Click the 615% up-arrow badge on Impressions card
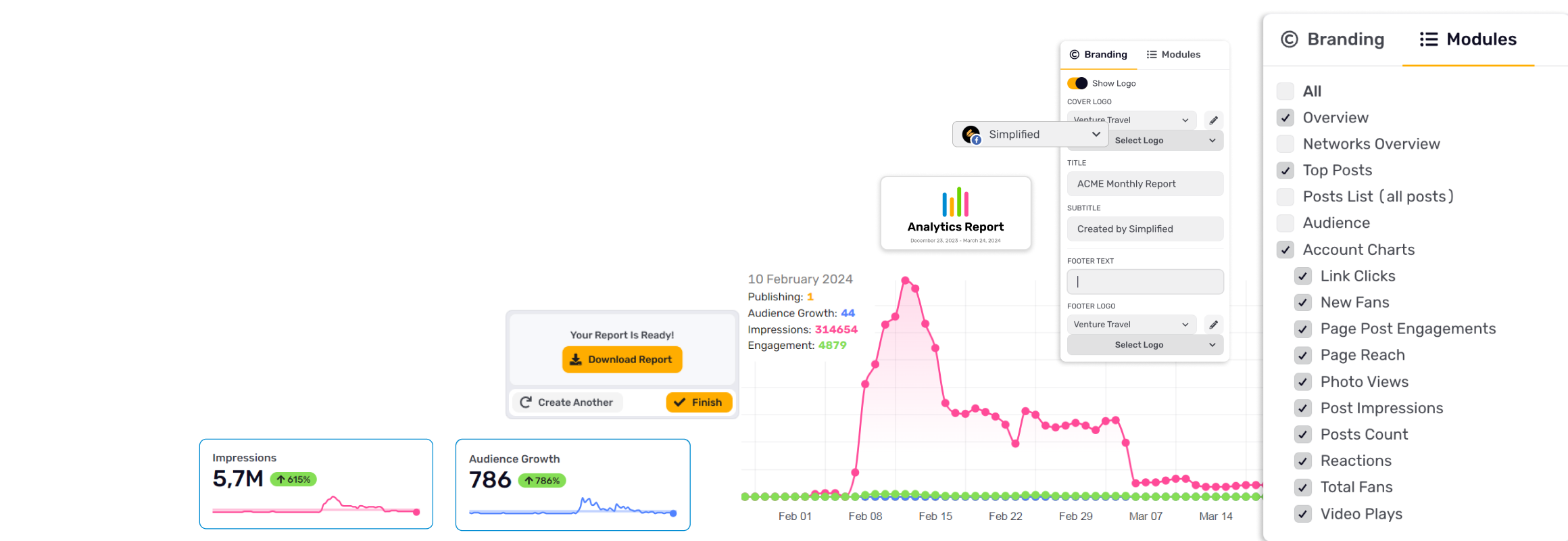The image size is (1568, 541). [x=293, y=479]
